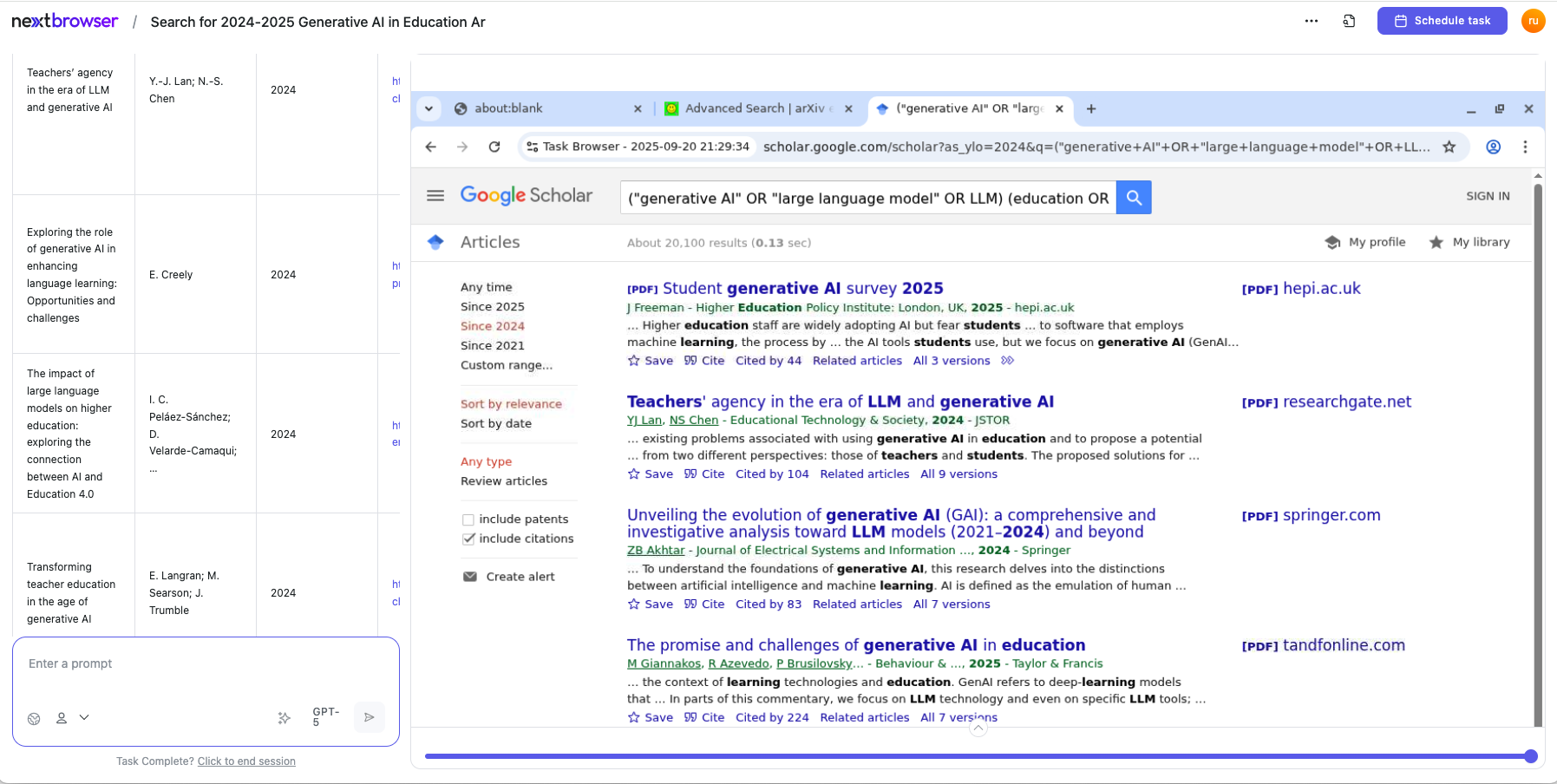Click the browser back arrow
The width and height of the screenshot is (1557, 784).
point(431,147)
